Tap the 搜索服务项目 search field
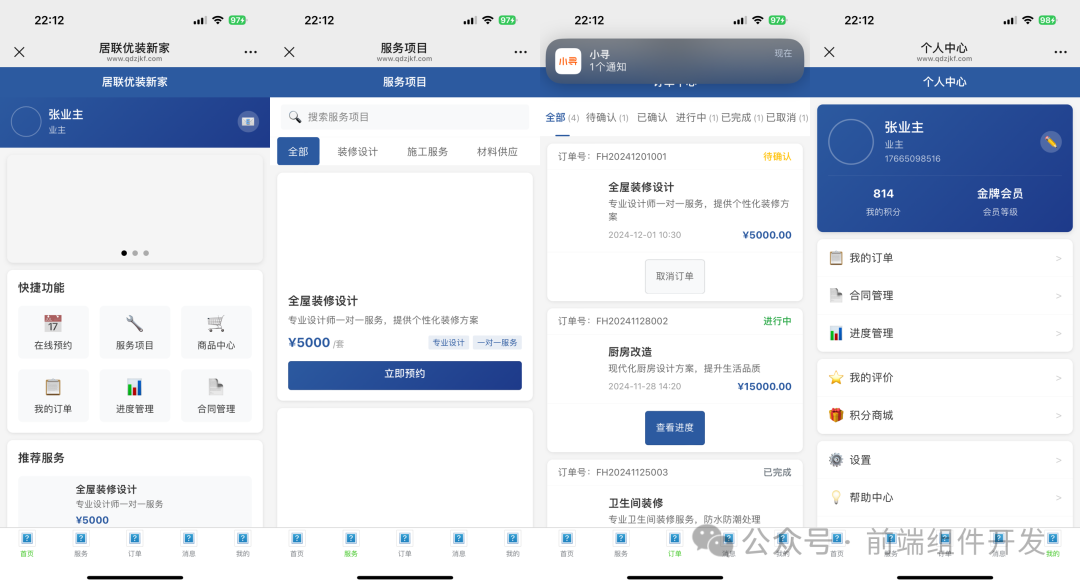This screenshot has width=1080, height=585. pyautogui.click(x=404, y=117)
